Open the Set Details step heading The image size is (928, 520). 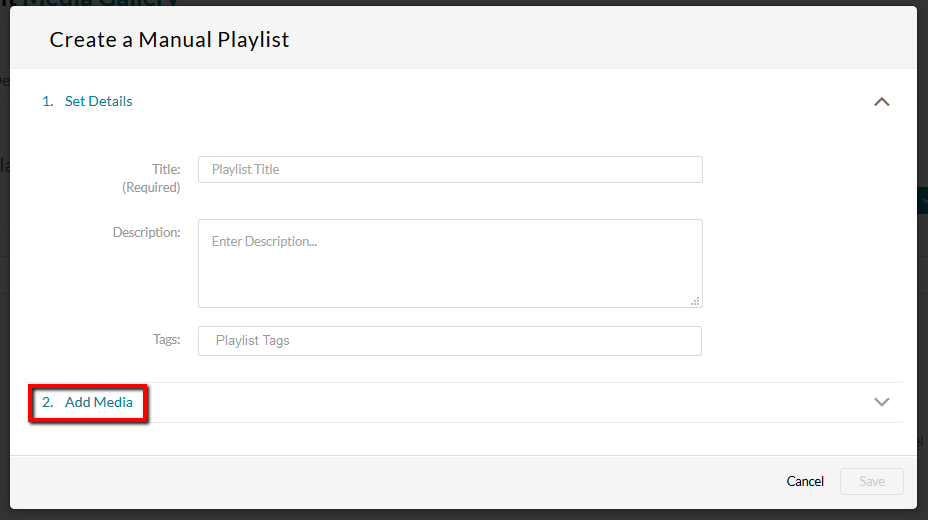click(x=98, y=101)
